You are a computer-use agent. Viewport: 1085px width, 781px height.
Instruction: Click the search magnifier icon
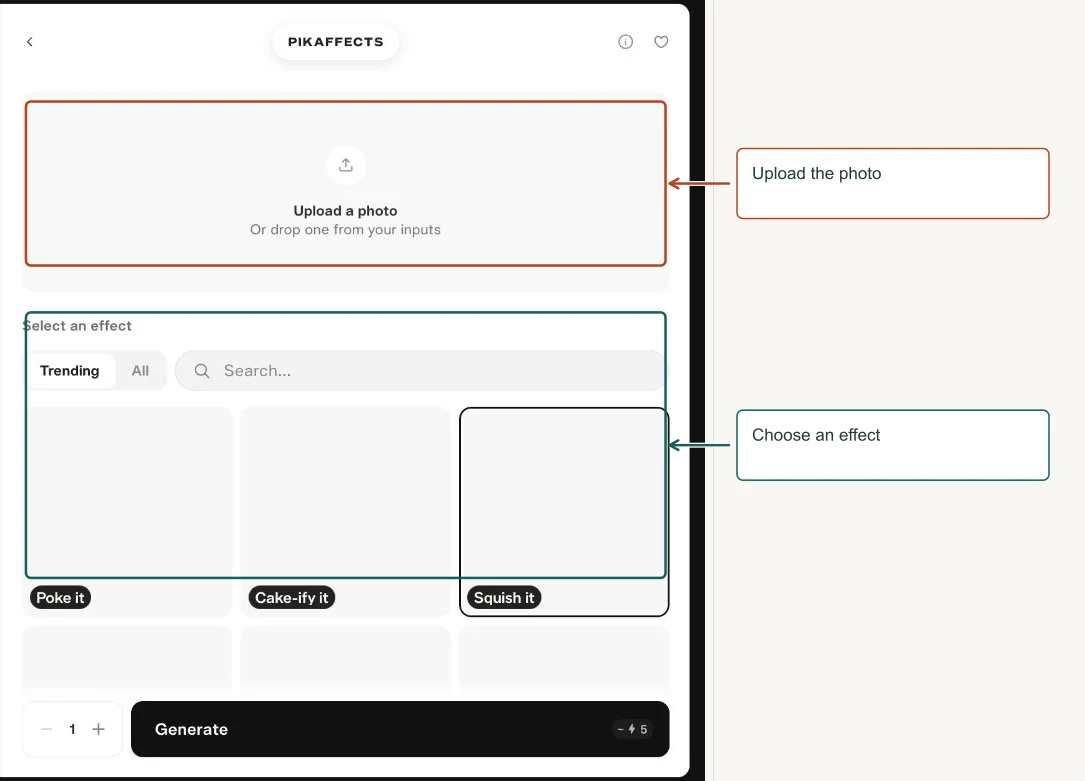tap(202, 371)
